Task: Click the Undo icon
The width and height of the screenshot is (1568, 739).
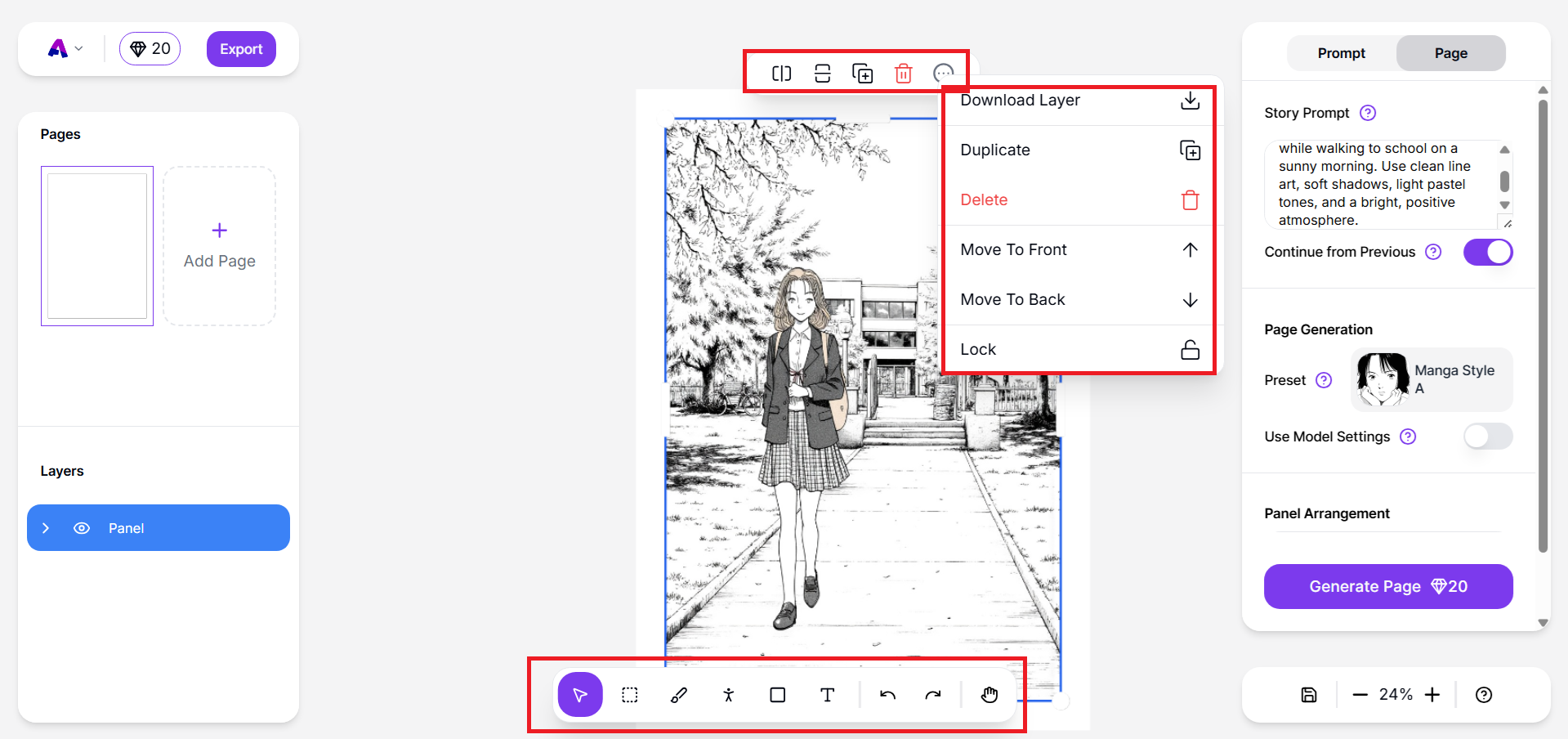Action: tap(887, 695)
